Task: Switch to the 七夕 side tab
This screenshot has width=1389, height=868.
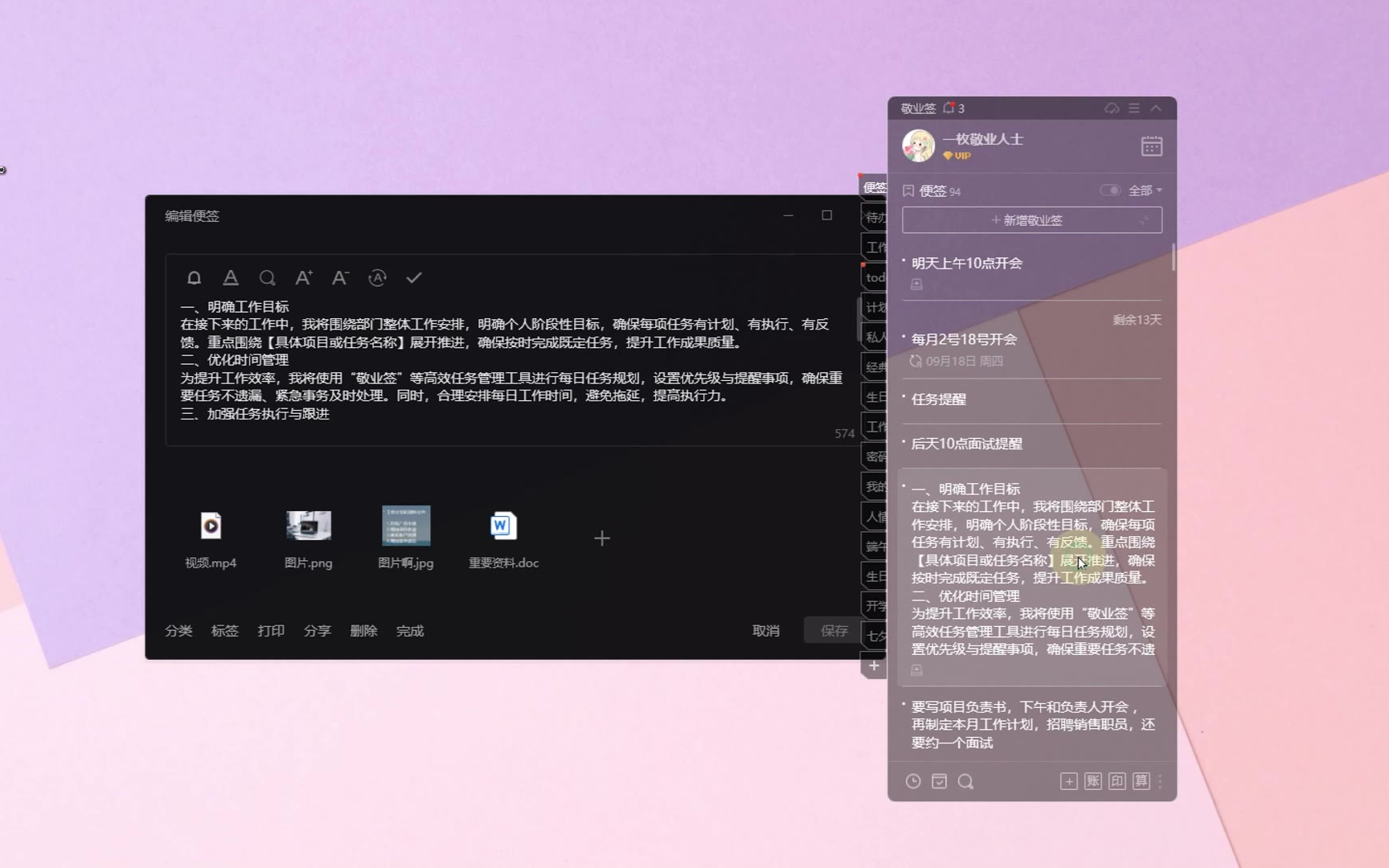Action: click(874, 636)
